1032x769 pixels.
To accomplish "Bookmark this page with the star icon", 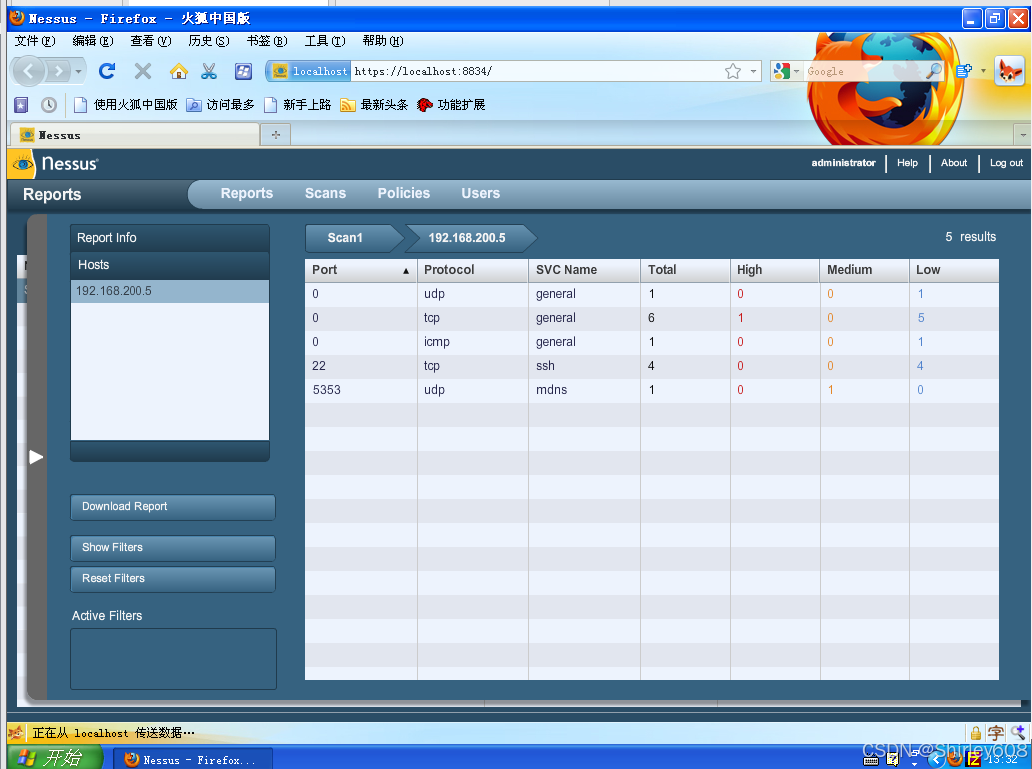I will pos(733,71).
